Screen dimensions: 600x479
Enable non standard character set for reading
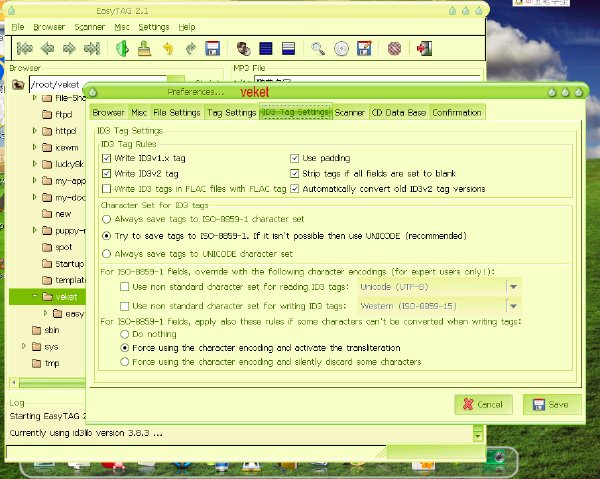124,287
